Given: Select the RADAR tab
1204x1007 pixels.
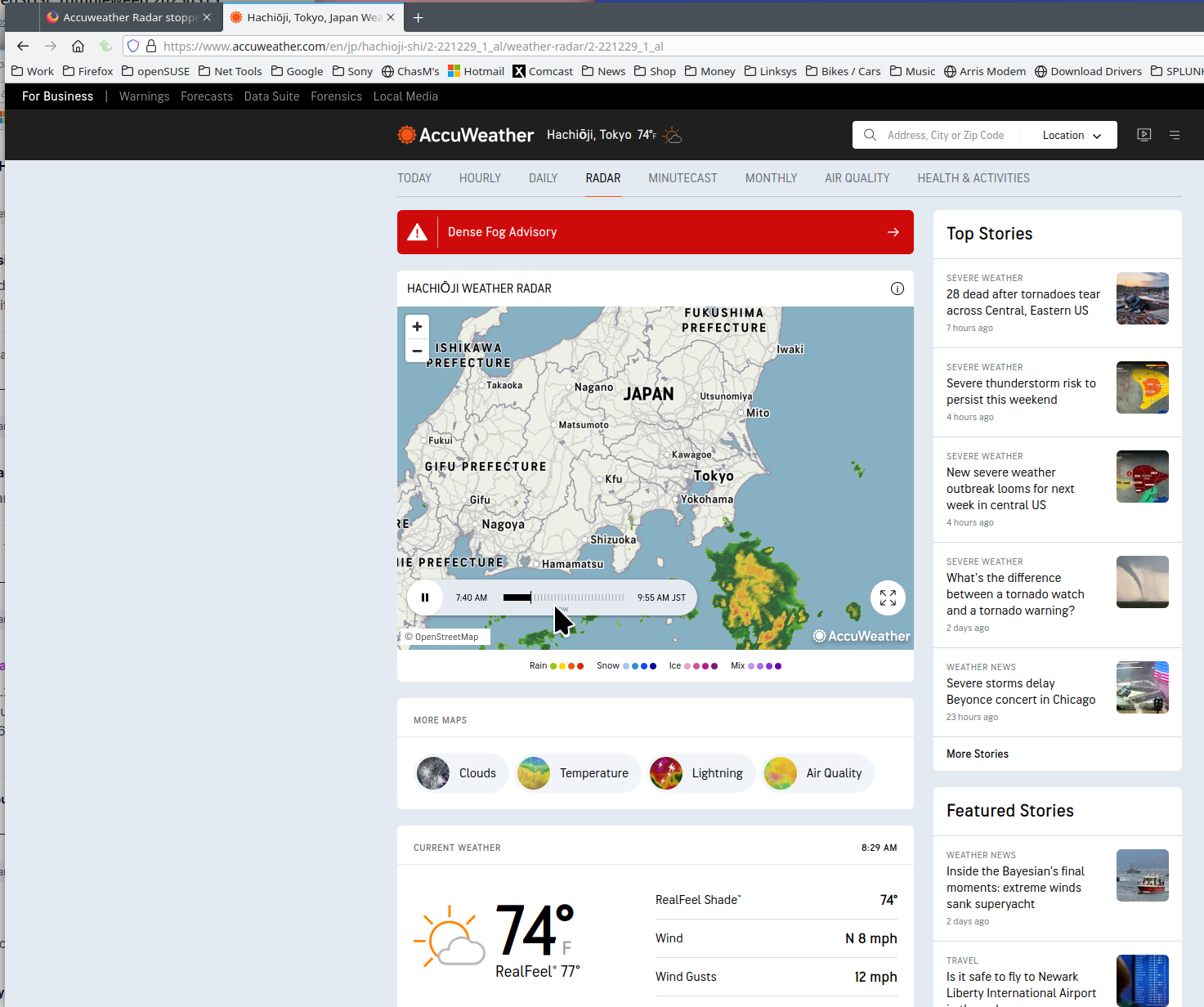Looking at the screenshot, I should 603,178.
